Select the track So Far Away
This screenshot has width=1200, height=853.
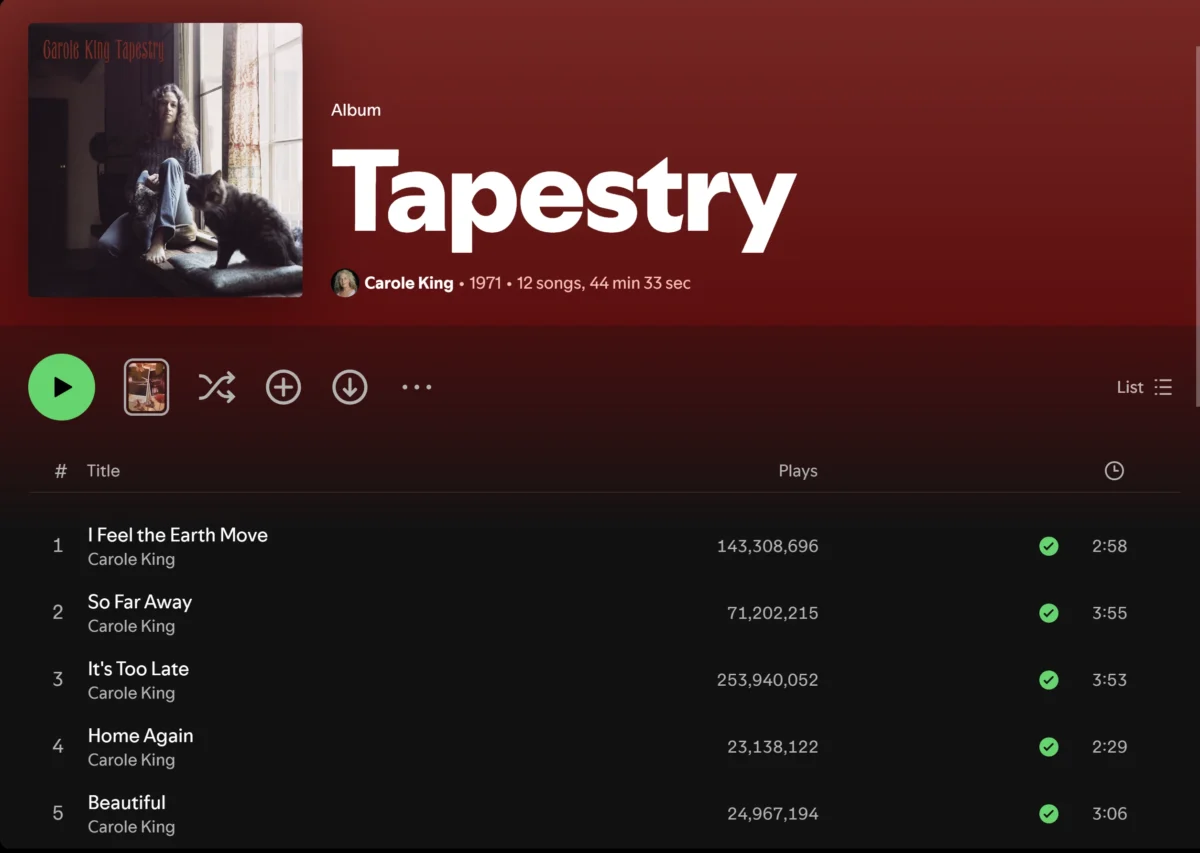(140, 602)
